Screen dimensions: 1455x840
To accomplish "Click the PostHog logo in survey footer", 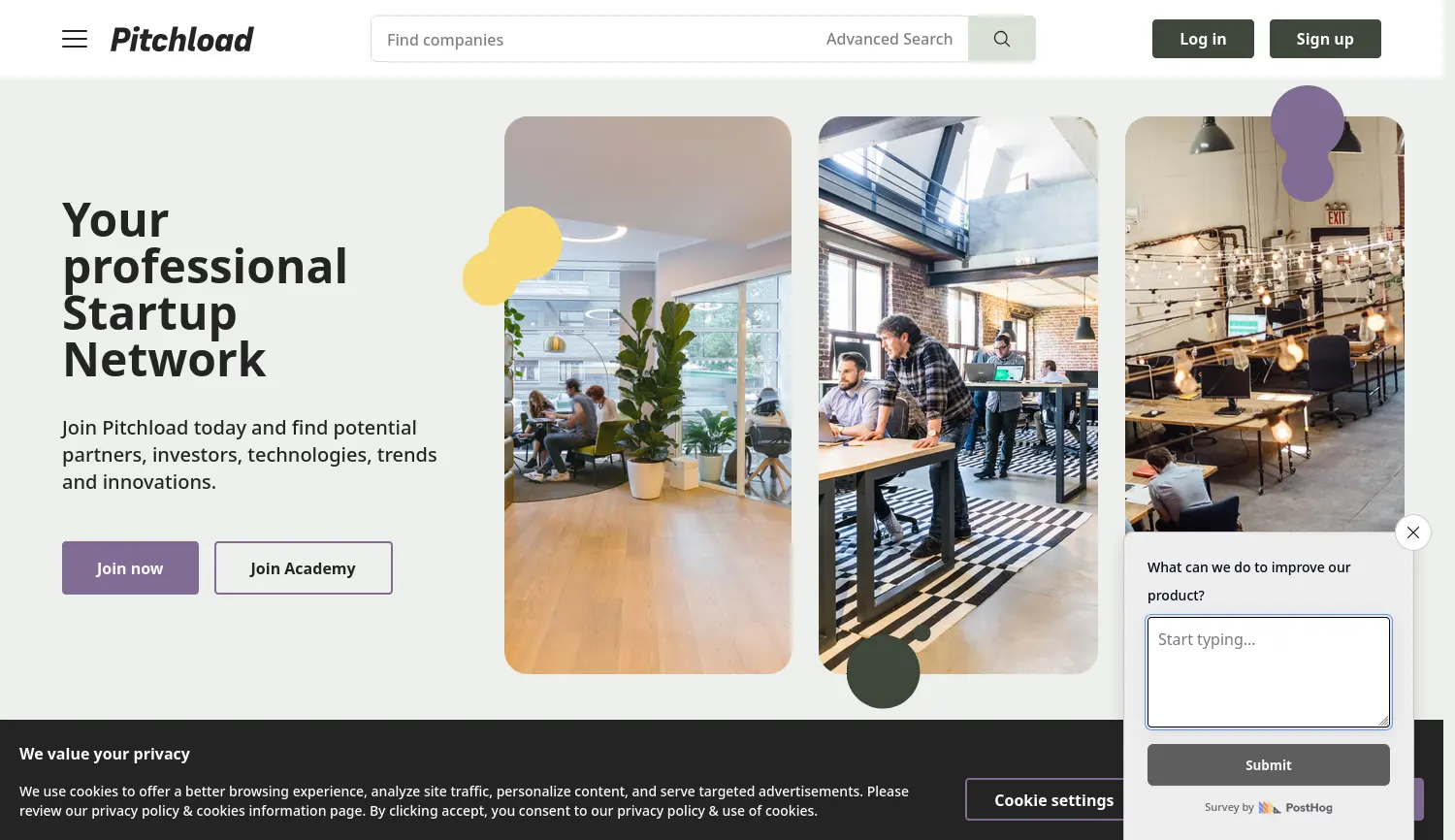I will click(x=1295, y=807).
